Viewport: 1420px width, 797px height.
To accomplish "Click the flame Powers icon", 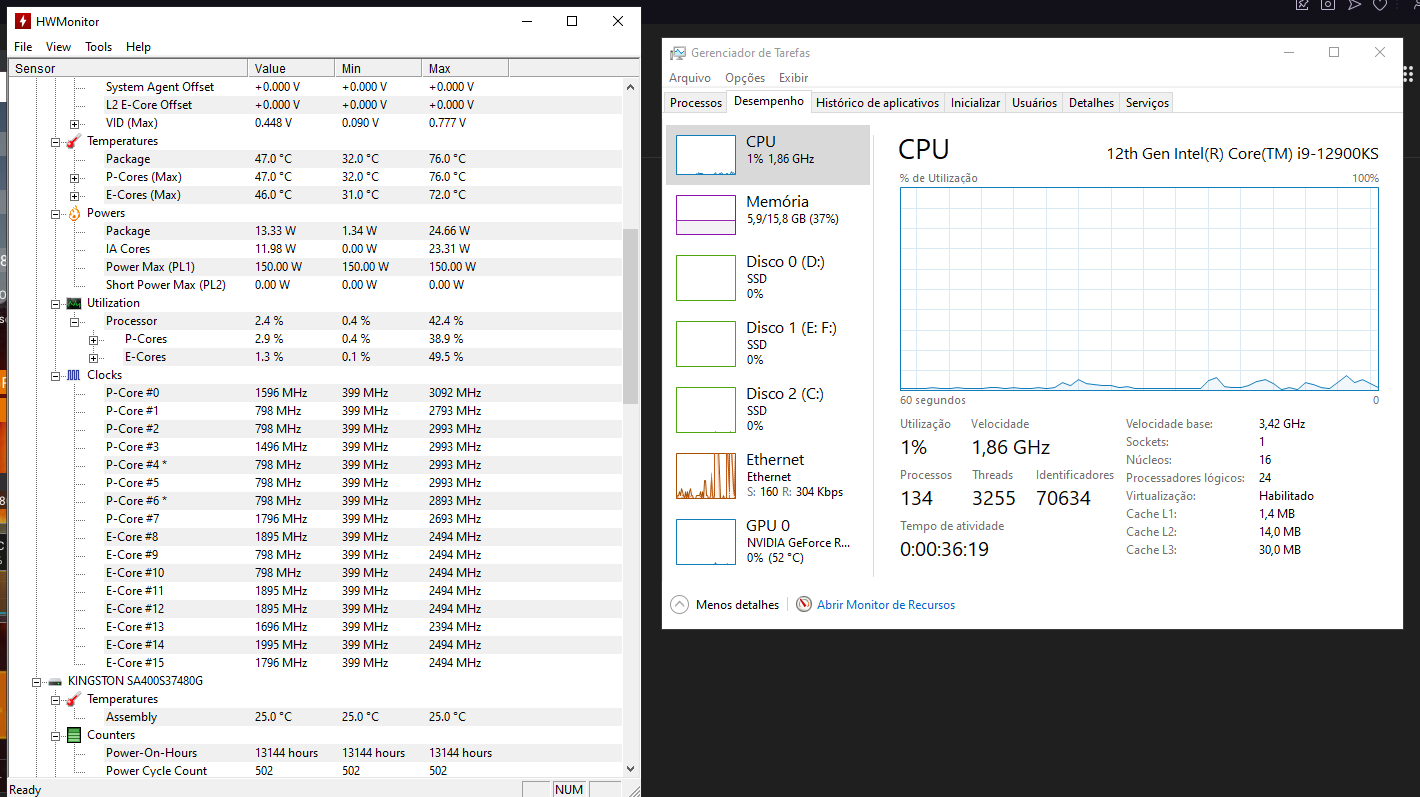I will (74, 213).
